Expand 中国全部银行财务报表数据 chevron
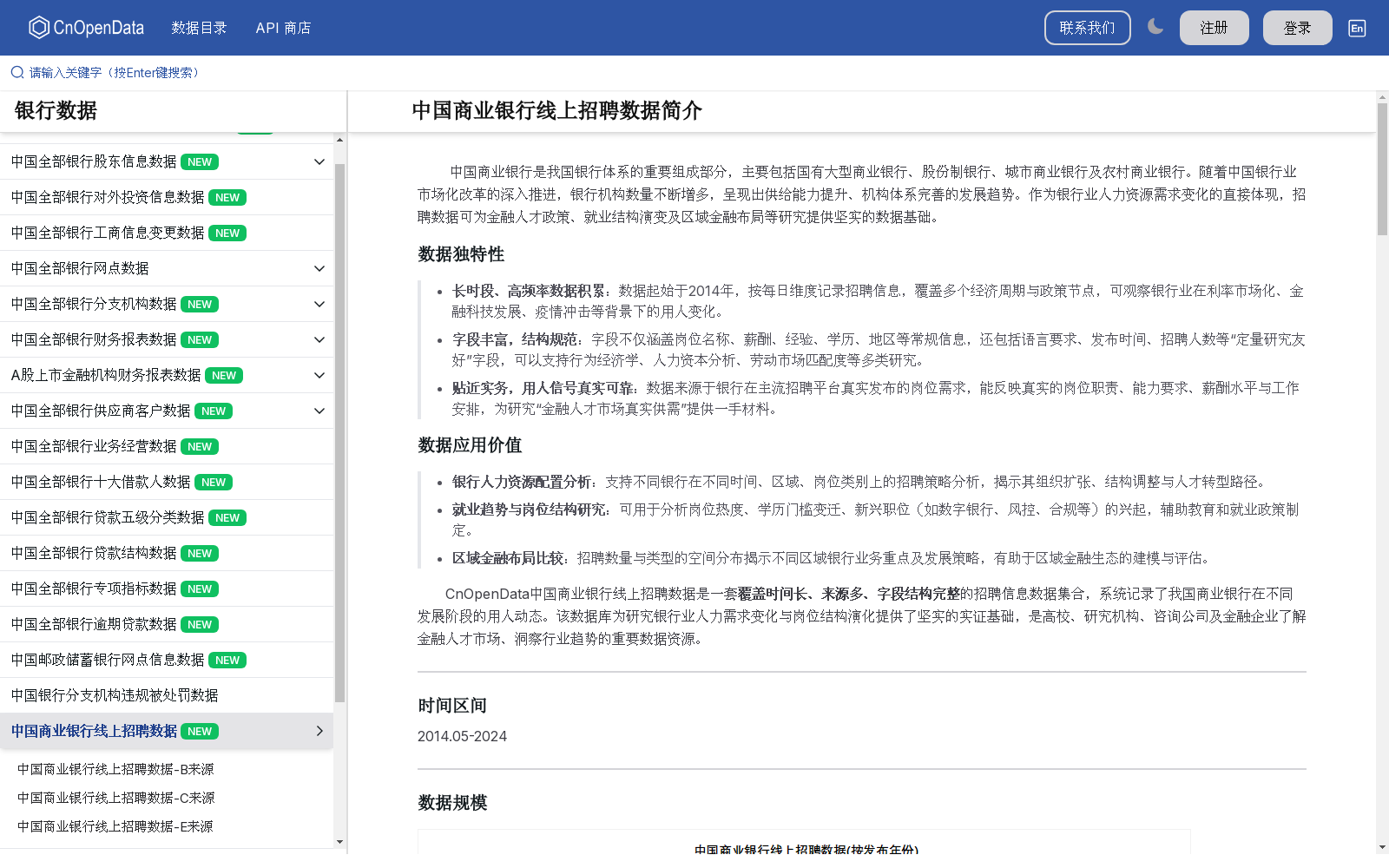Viewport: 1389px width, 868px height. click(x=319, y=339)
